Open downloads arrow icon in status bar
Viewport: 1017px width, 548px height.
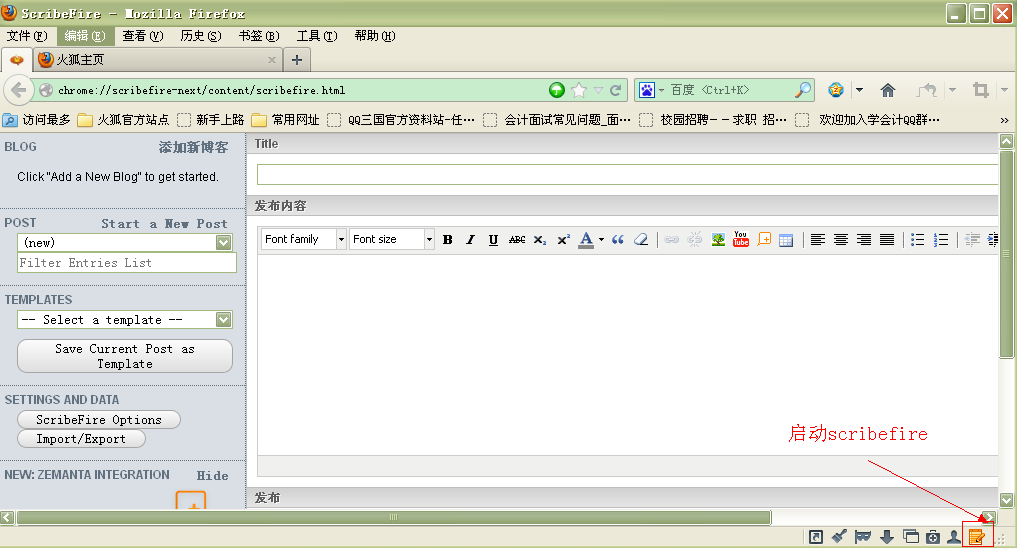click(886, 537)
